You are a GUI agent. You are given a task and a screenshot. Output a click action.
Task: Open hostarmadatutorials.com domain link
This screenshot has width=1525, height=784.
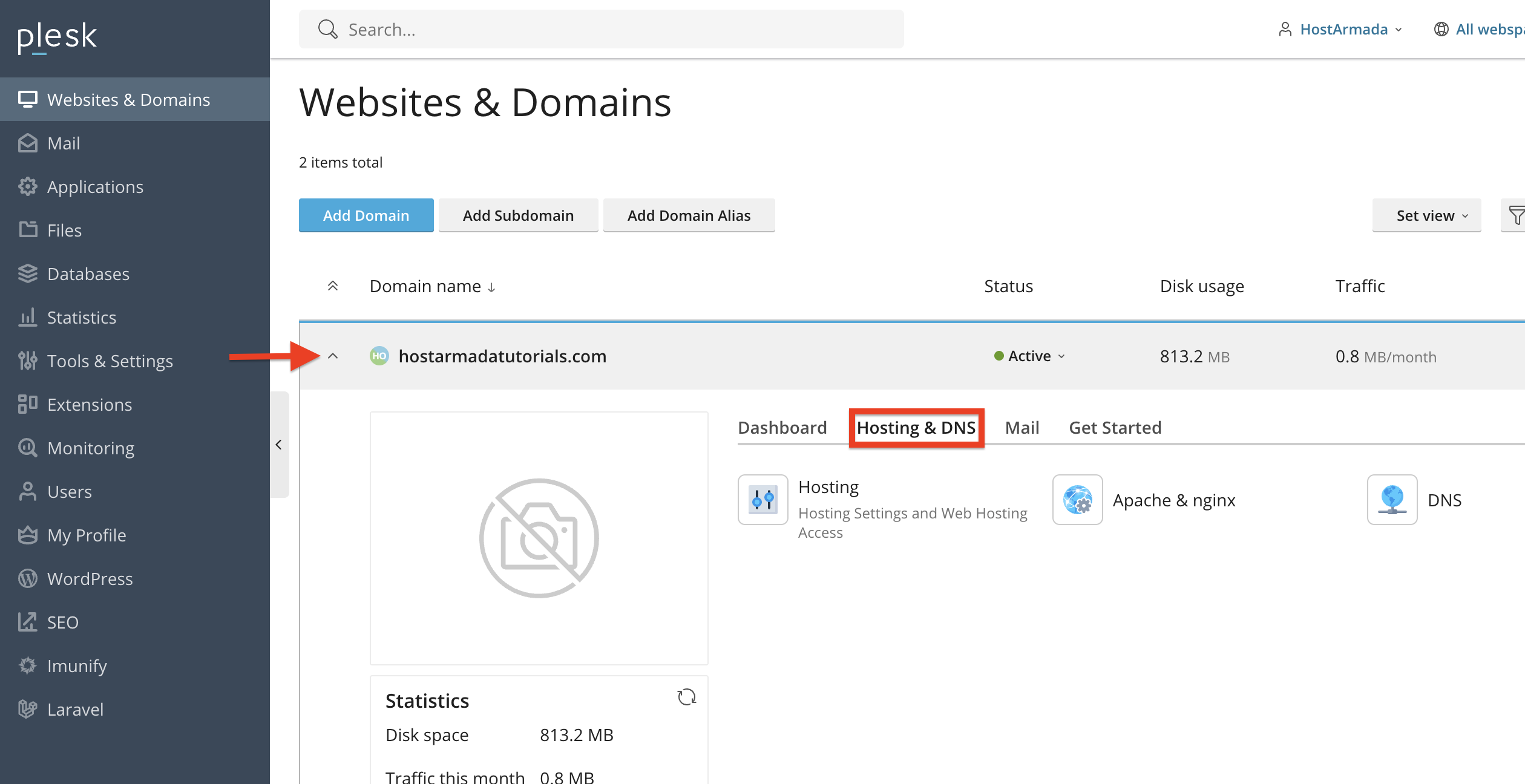[x=502, y=356]
